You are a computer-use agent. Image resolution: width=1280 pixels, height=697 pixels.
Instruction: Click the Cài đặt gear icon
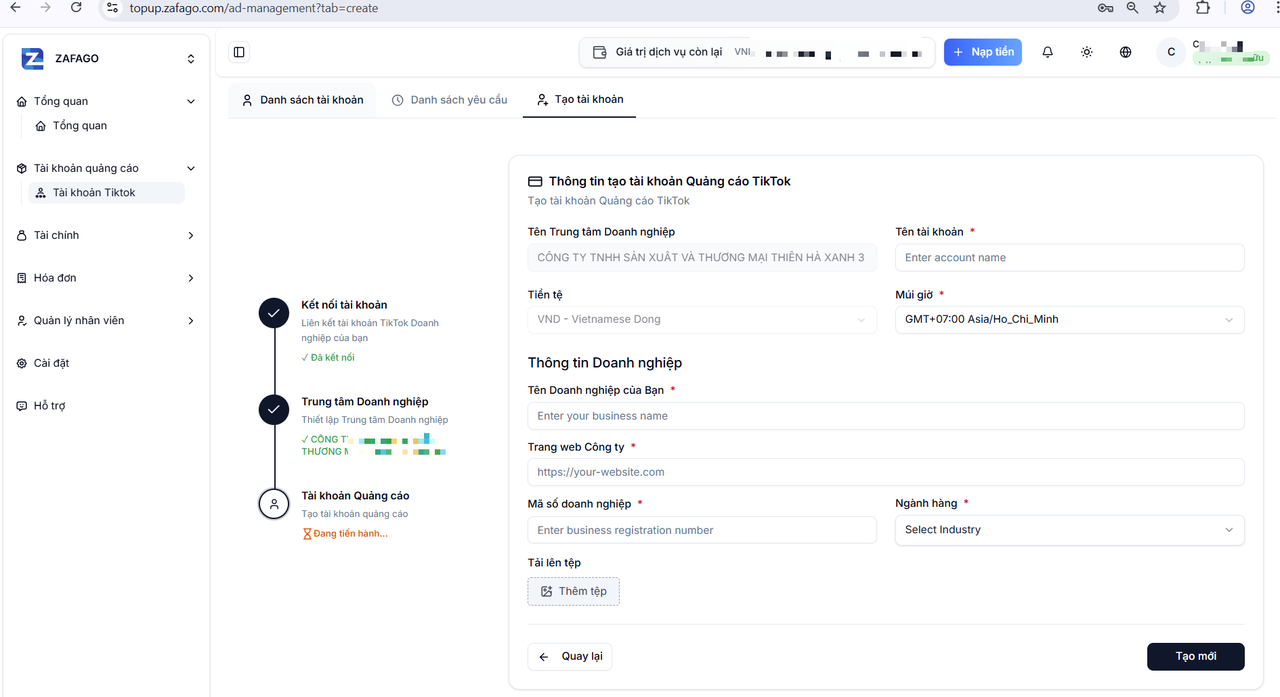pos(22,363)
